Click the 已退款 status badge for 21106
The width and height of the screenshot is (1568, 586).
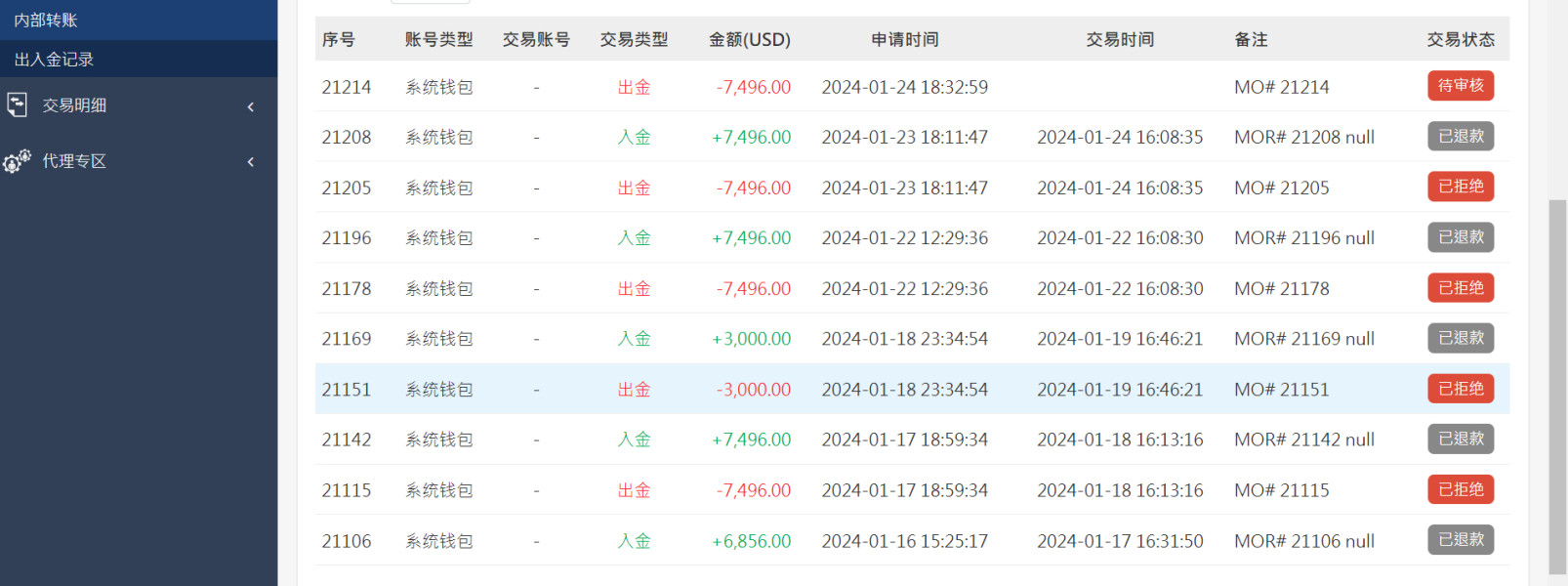click(x=1461, y=540)
